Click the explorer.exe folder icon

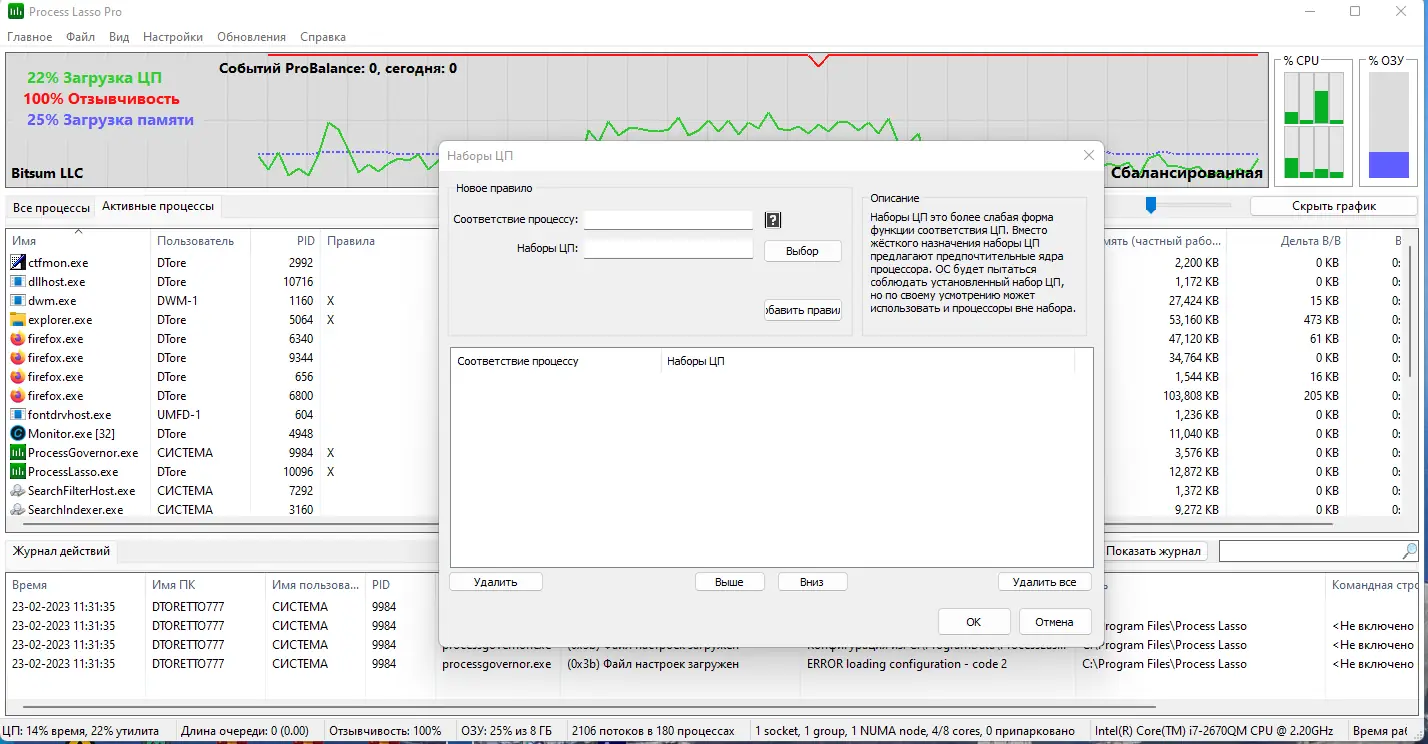(x=17, y=319)
